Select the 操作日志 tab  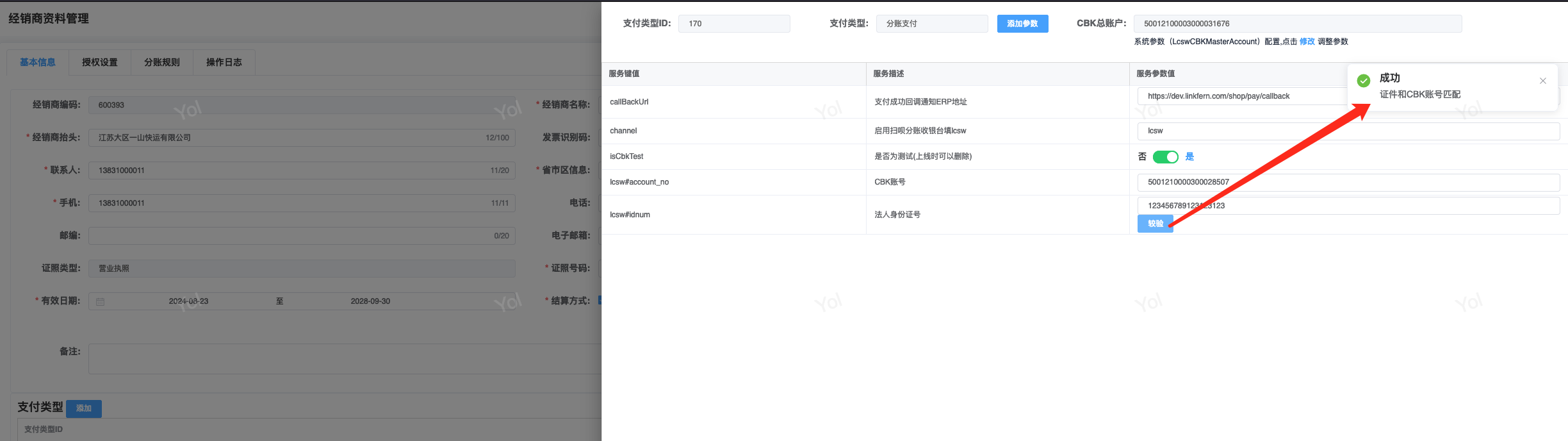(x=224, y=62)
